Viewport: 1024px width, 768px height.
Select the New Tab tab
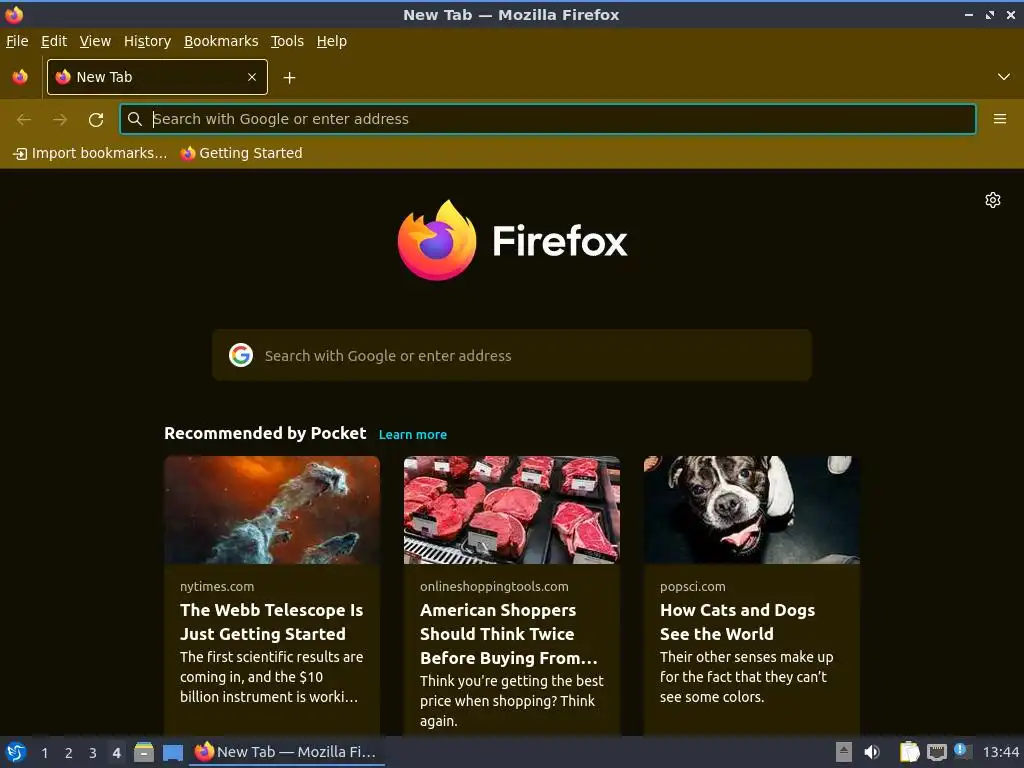157,77
